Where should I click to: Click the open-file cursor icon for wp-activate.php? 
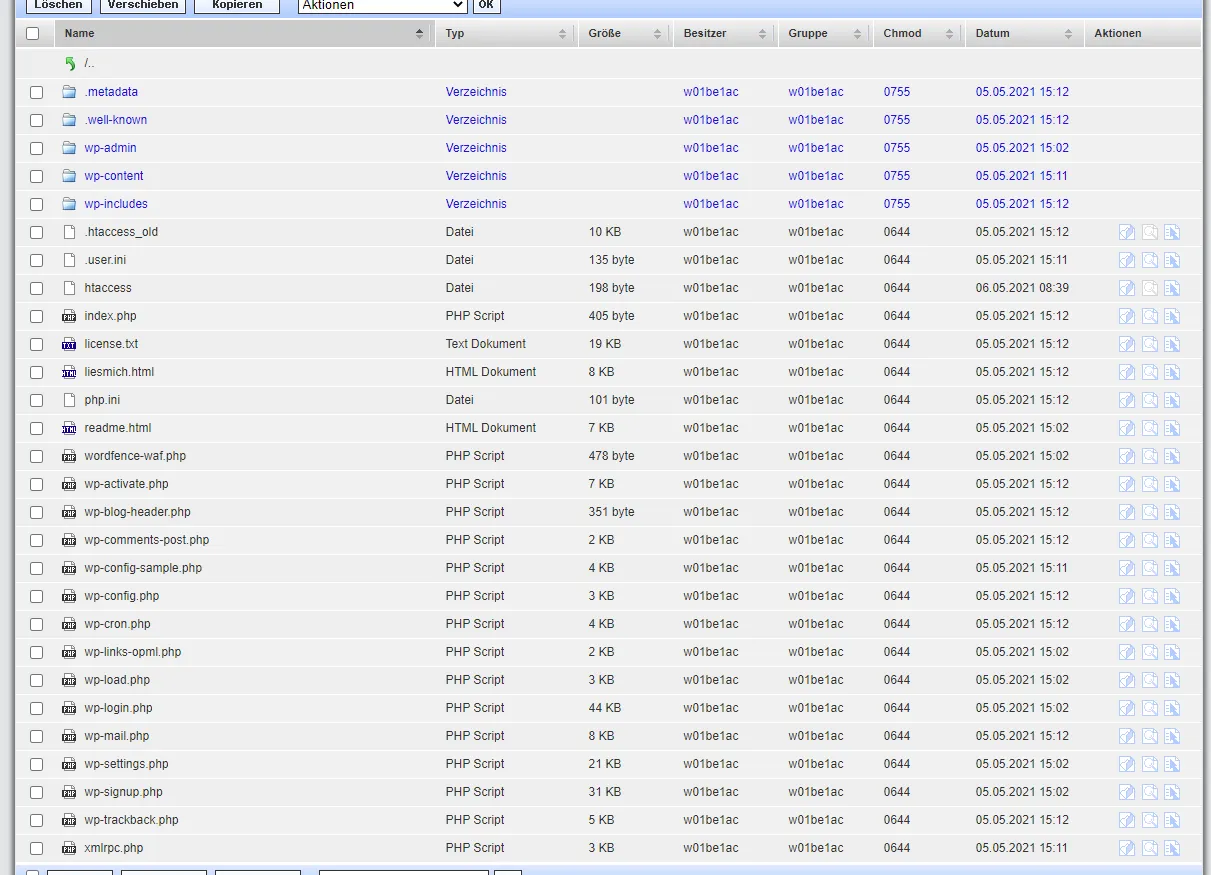(1172, 484)
